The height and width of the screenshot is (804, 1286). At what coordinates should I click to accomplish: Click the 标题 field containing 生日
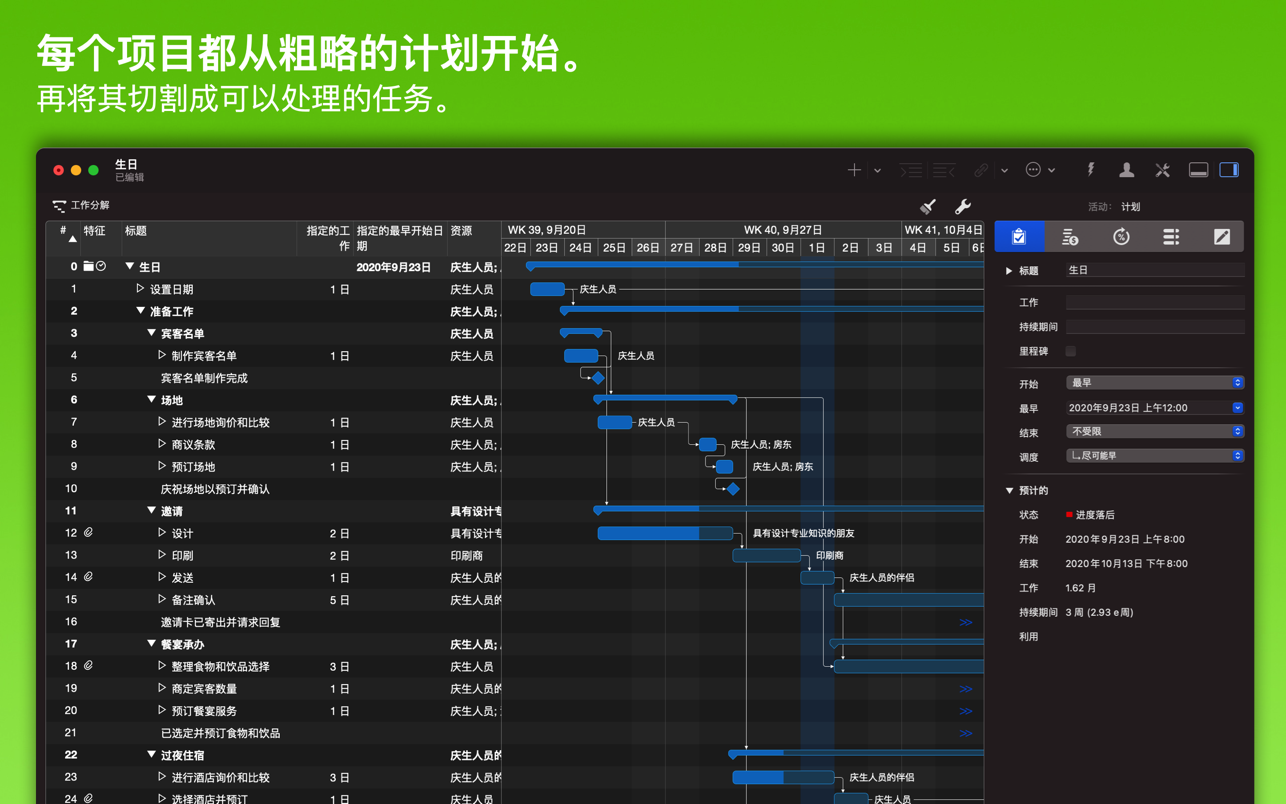(1154, 269)
